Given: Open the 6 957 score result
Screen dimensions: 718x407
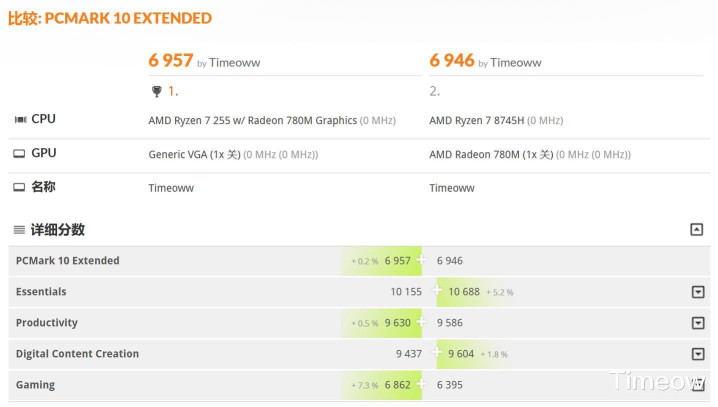Looking at the screenshot, I should coord(170,61).
